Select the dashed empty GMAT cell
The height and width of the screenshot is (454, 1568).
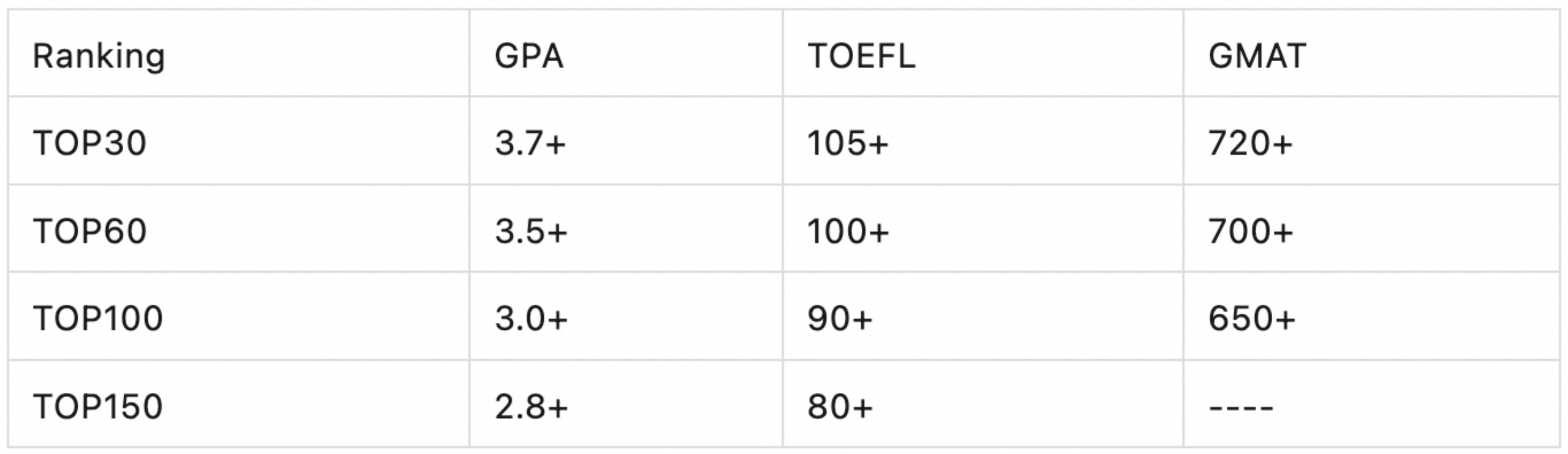pos(1372,404)
